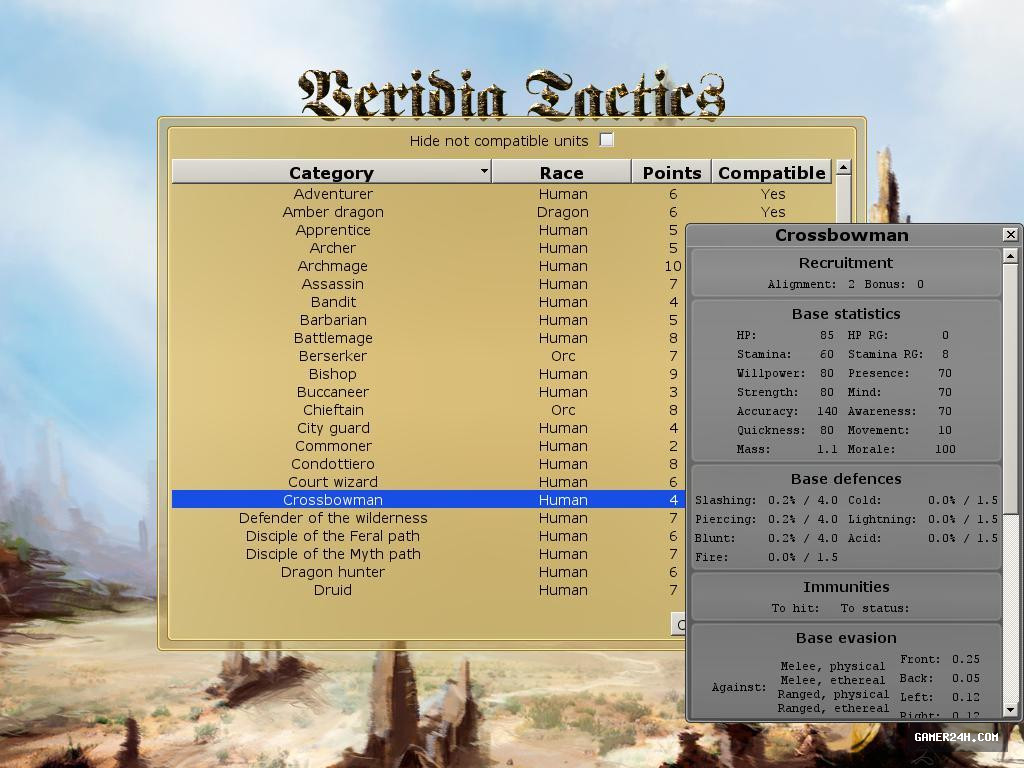Screen dimensions: 1024x768
Task: Click the Morale value 100
Action: pos(944,449)
